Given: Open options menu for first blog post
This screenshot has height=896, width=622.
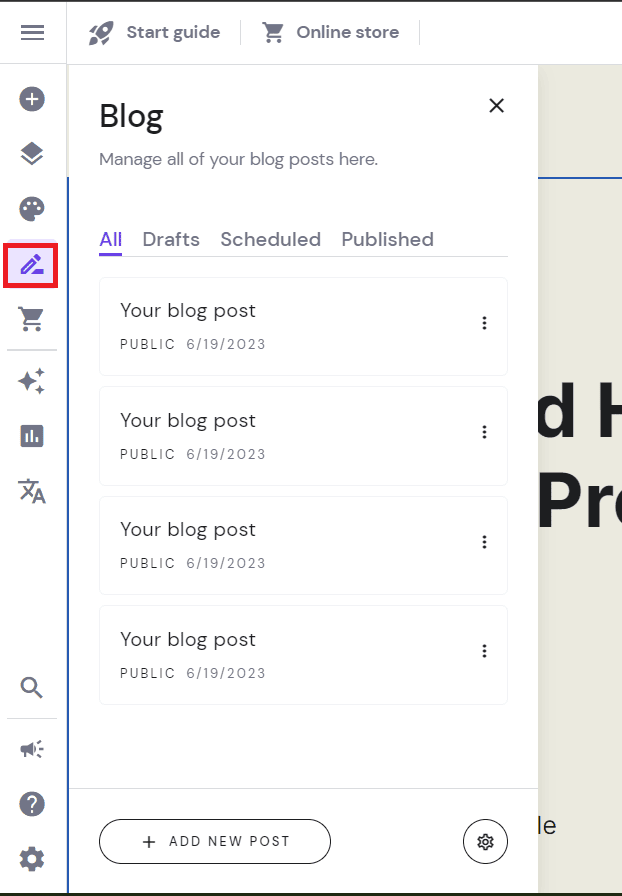Looking at the screenshot, I should tap(485, 323).
